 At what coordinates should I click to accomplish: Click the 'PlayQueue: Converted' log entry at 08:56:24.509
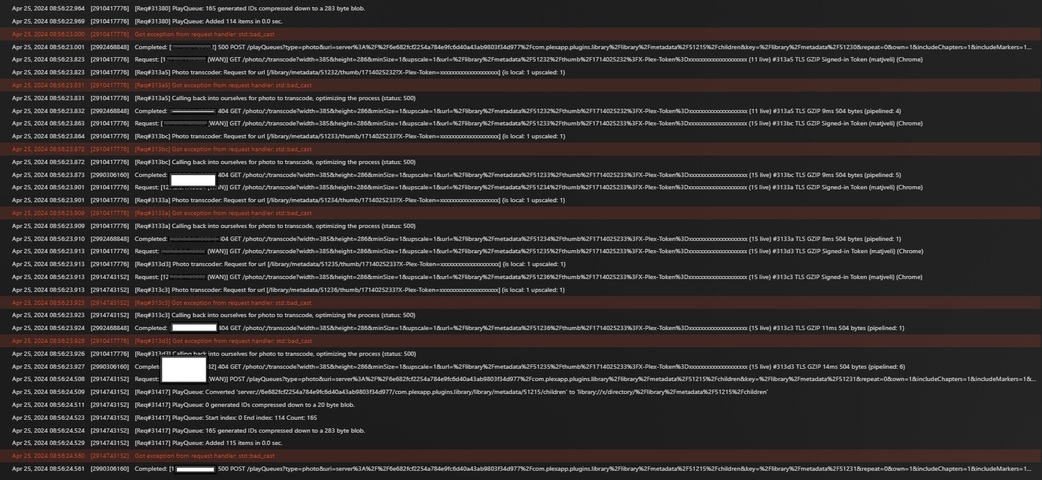tap(521, 392)
